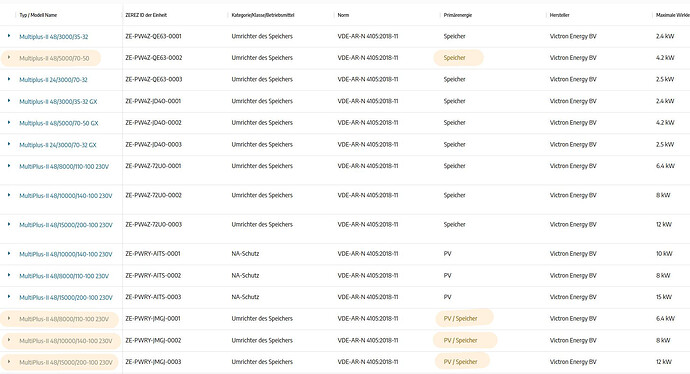Sort by the ZEREZ ID der Einheit column header
Viewport: 690px width, 374px height.
(x=146, y=15)
